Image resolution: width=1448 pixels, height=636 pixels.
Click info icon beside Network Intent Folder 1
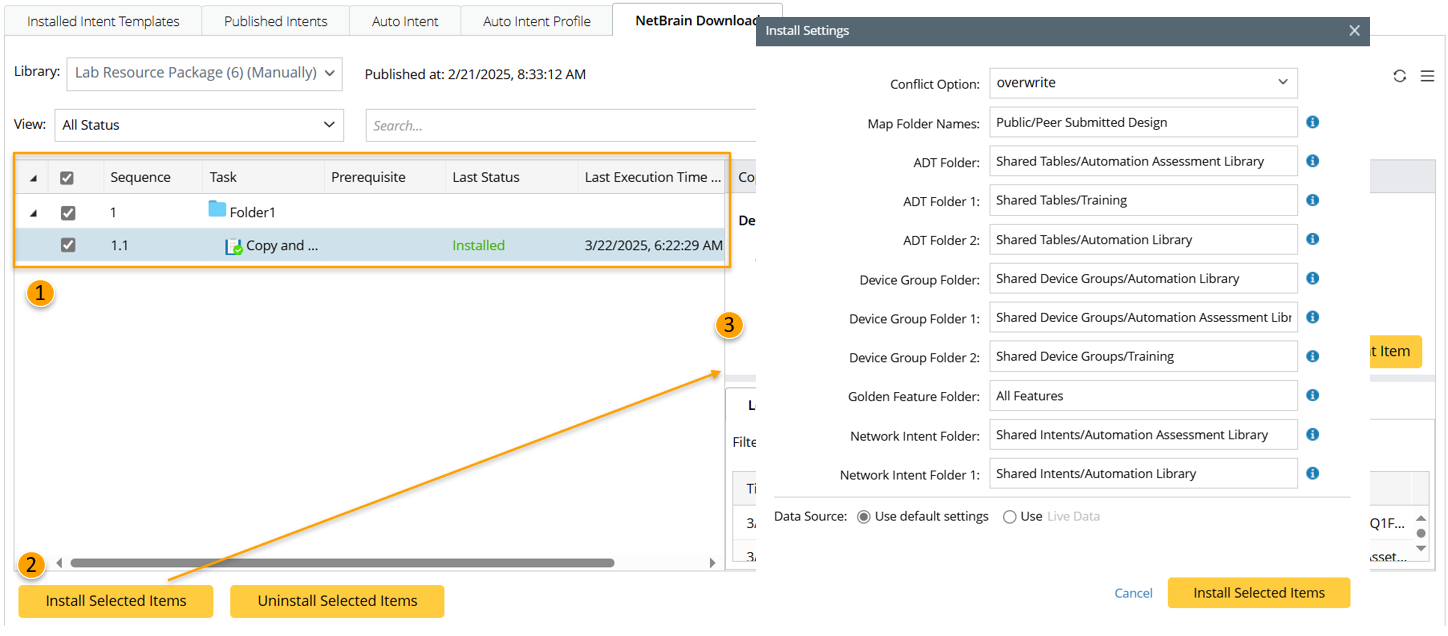pos(1312,474)
